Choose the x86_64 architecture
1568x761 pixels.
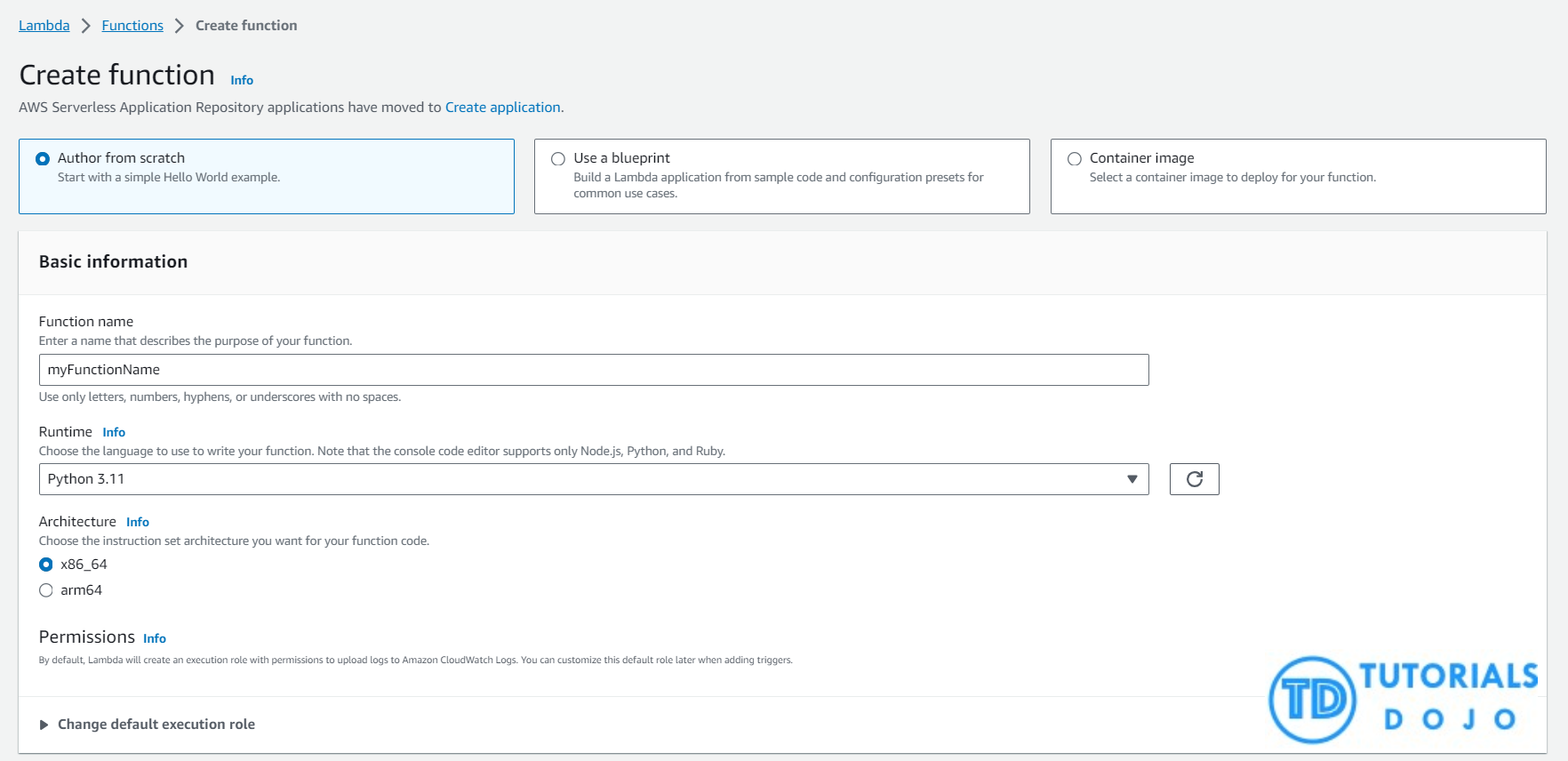46,565
